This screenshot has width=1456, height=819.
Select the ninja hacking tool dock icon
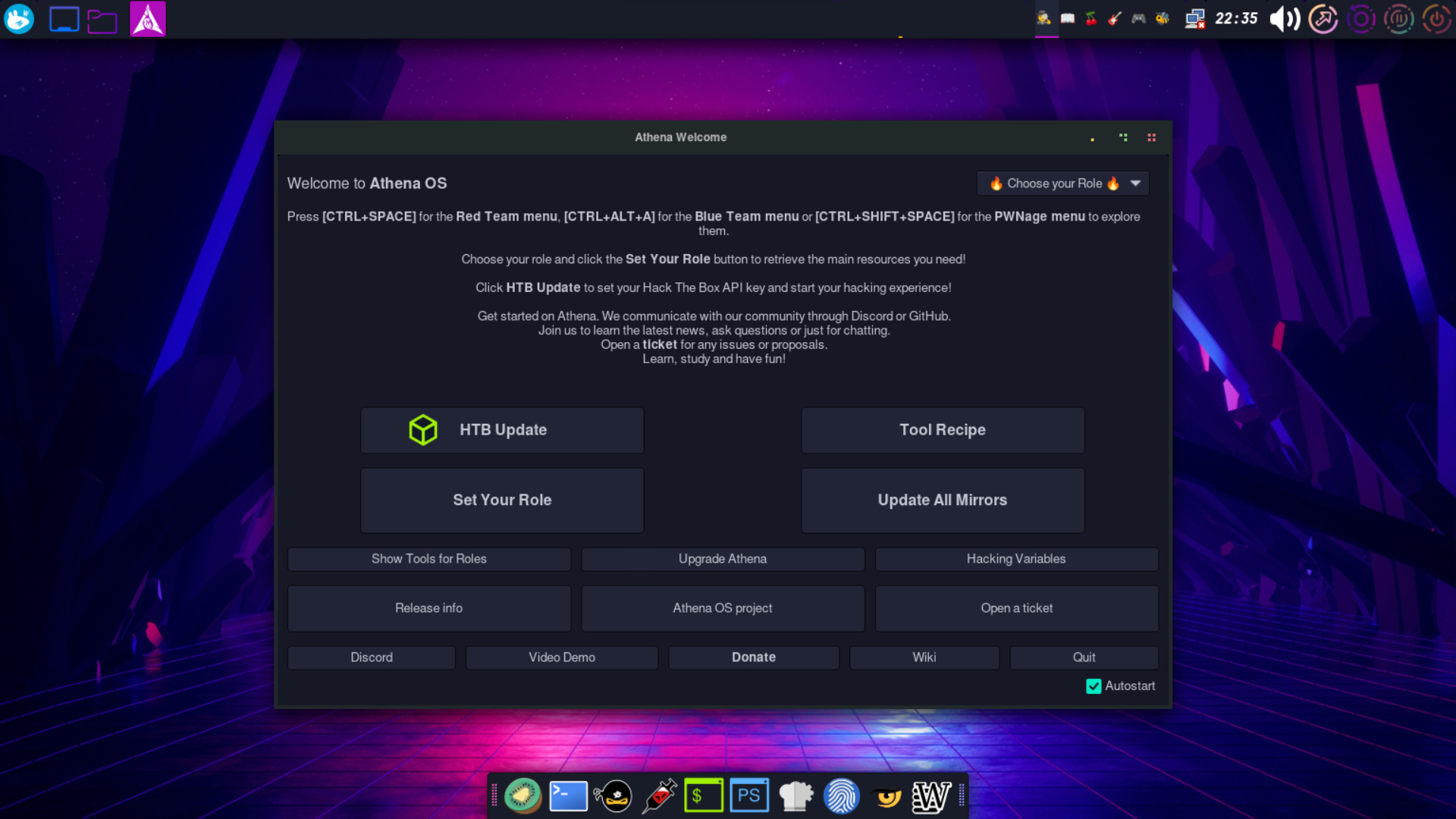tap(614, 795)
